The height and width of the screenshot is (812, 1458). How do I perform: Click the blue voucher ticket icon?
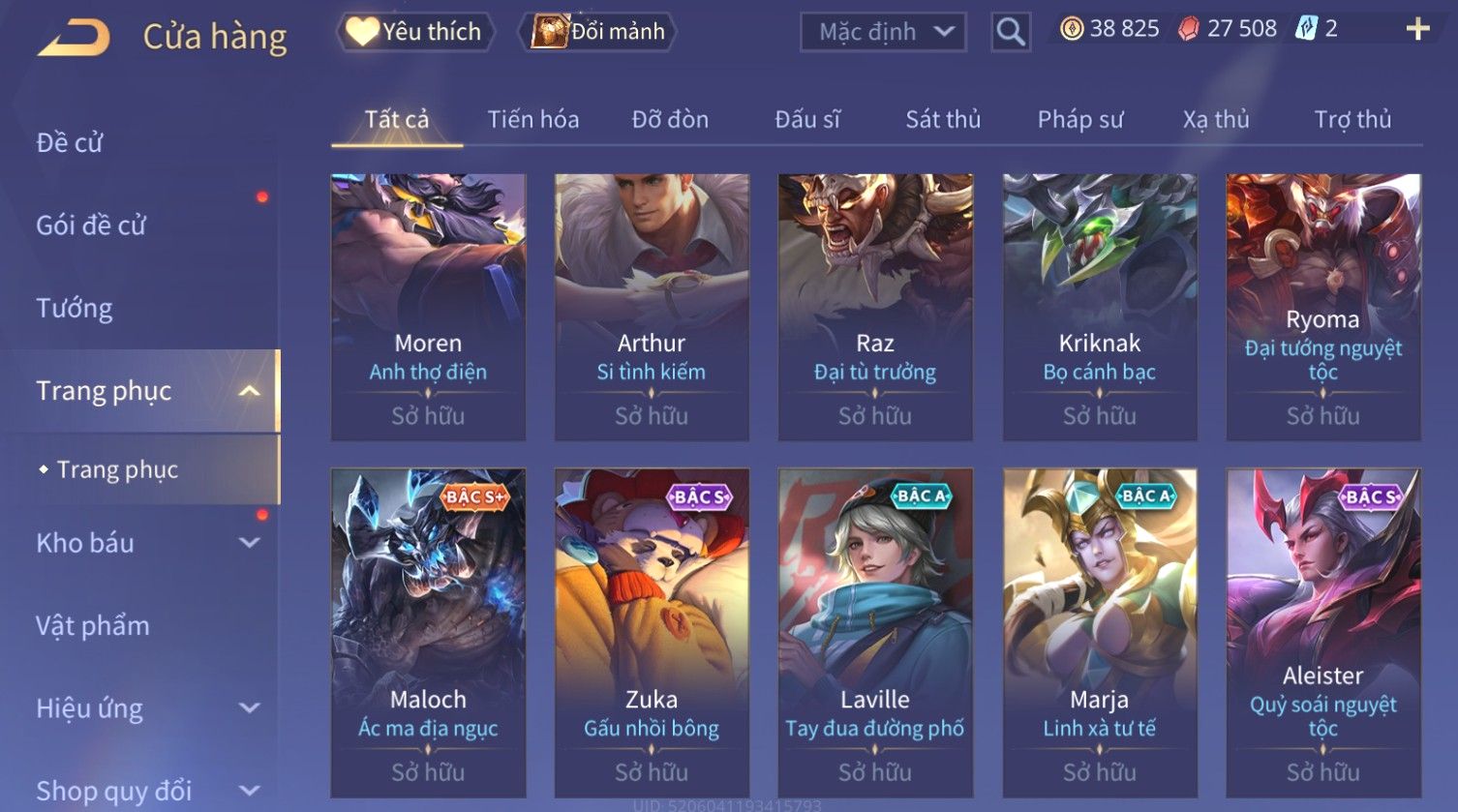coord(1306,29)
